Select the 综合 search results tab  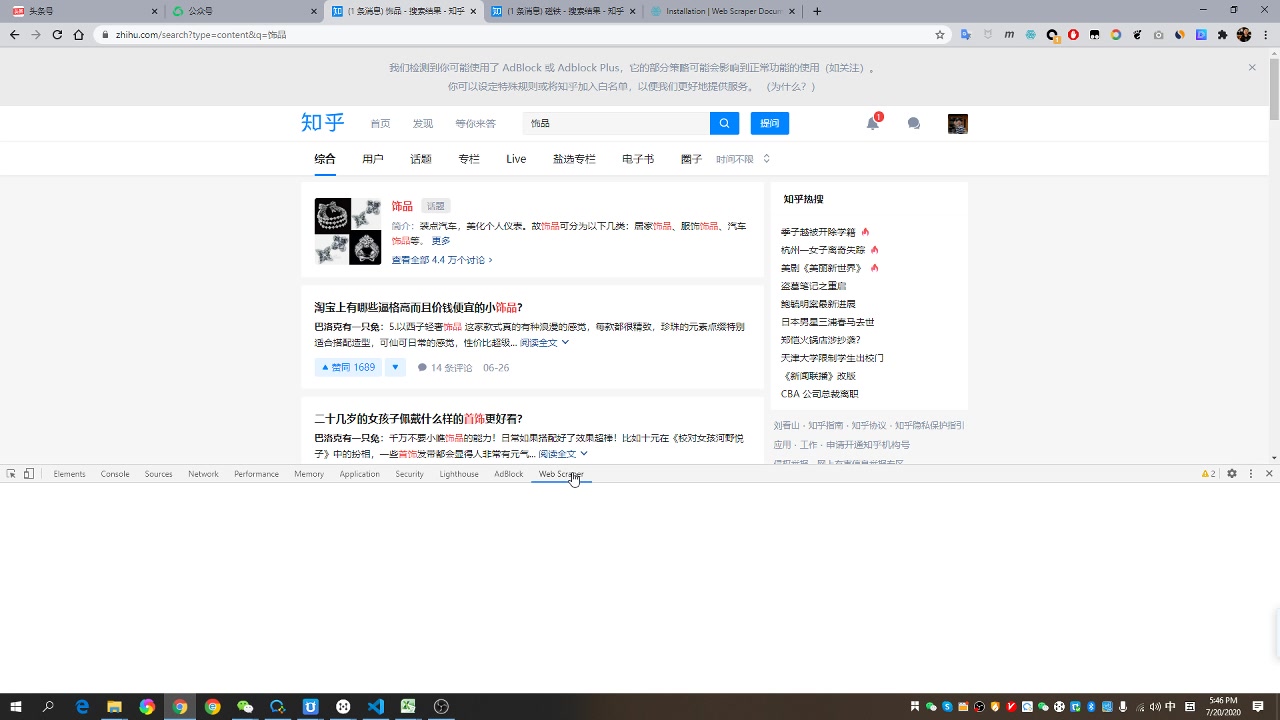[x=325, y=159]
